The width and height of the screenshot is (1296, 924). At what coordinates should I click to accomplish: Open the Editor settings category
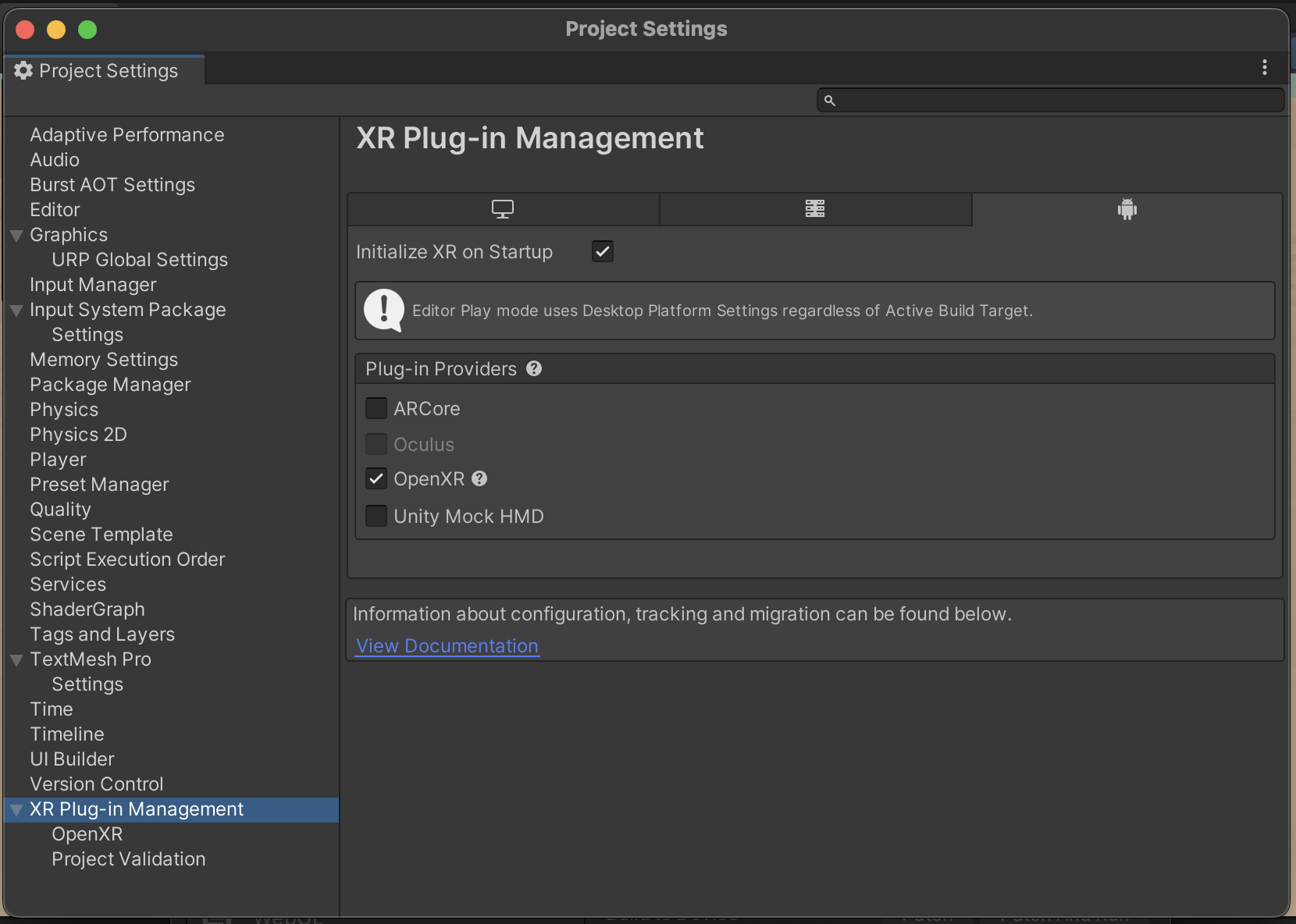click(x=55, y=210)
